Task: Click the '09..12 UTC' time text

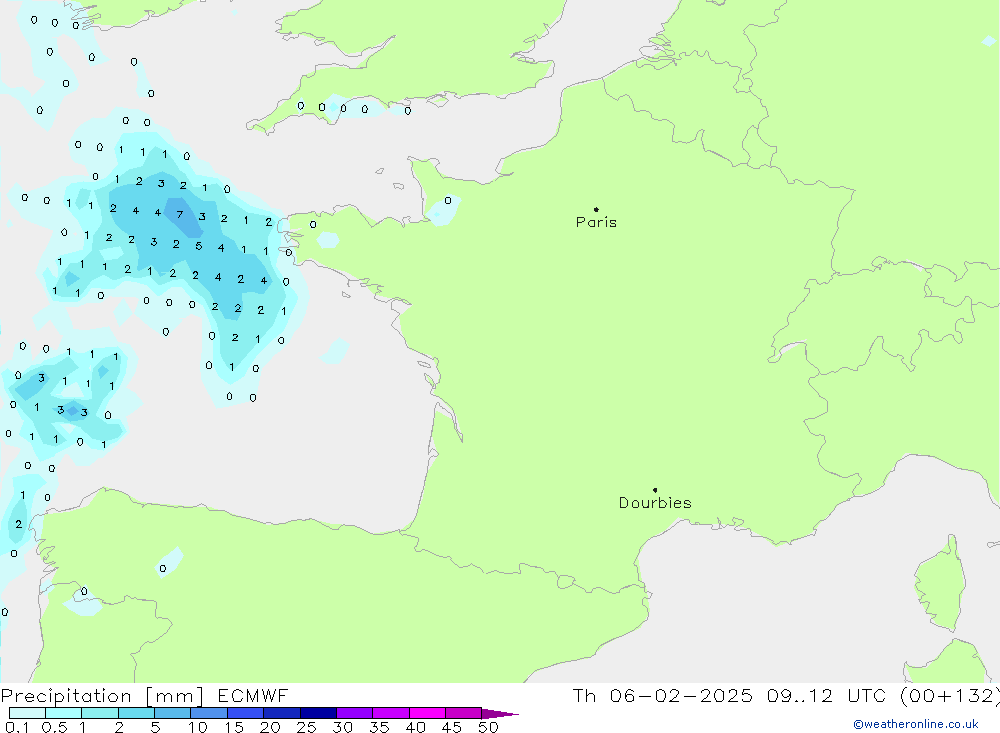Action: point(827,696)
